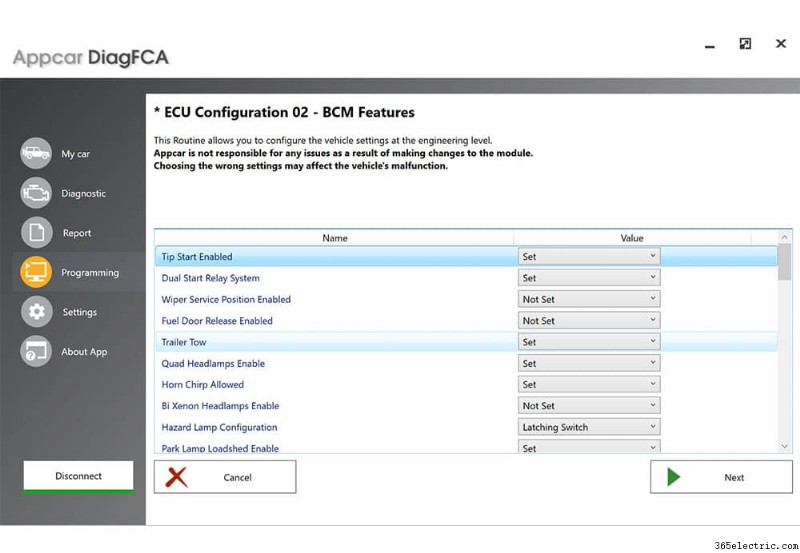
Task: Click the green play arrow on Next
Action: (673, 476)
